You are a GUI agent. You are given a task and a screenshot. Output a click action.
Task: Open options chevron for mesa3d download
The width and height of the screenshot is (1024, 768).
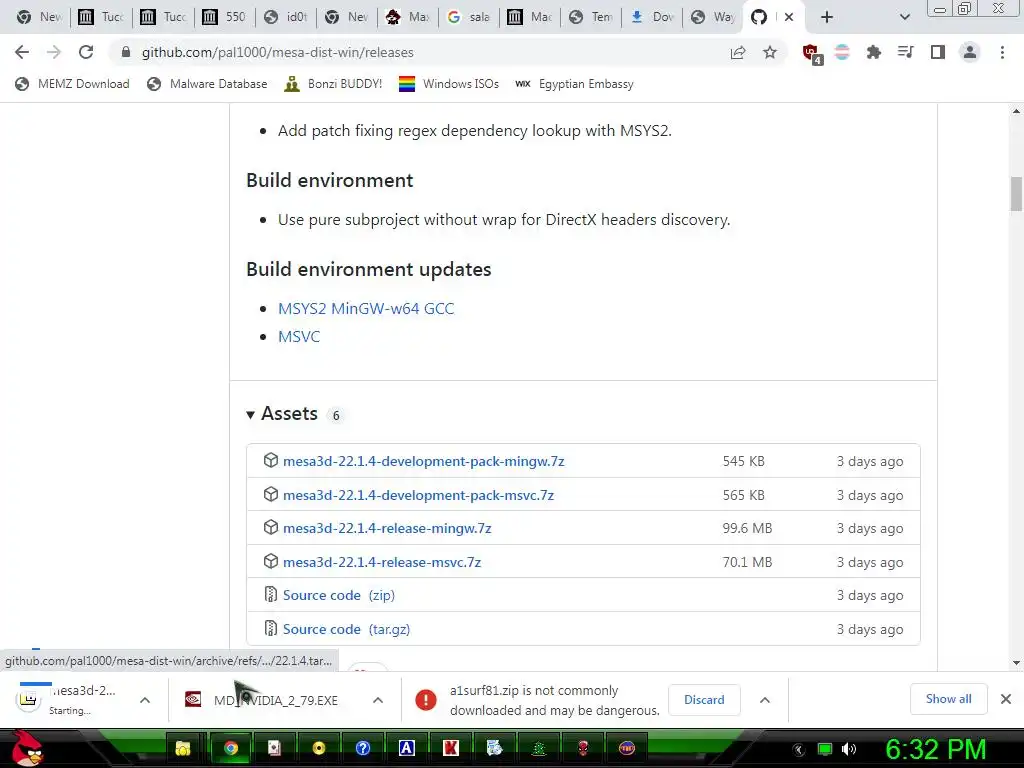(x=145, y=700)
